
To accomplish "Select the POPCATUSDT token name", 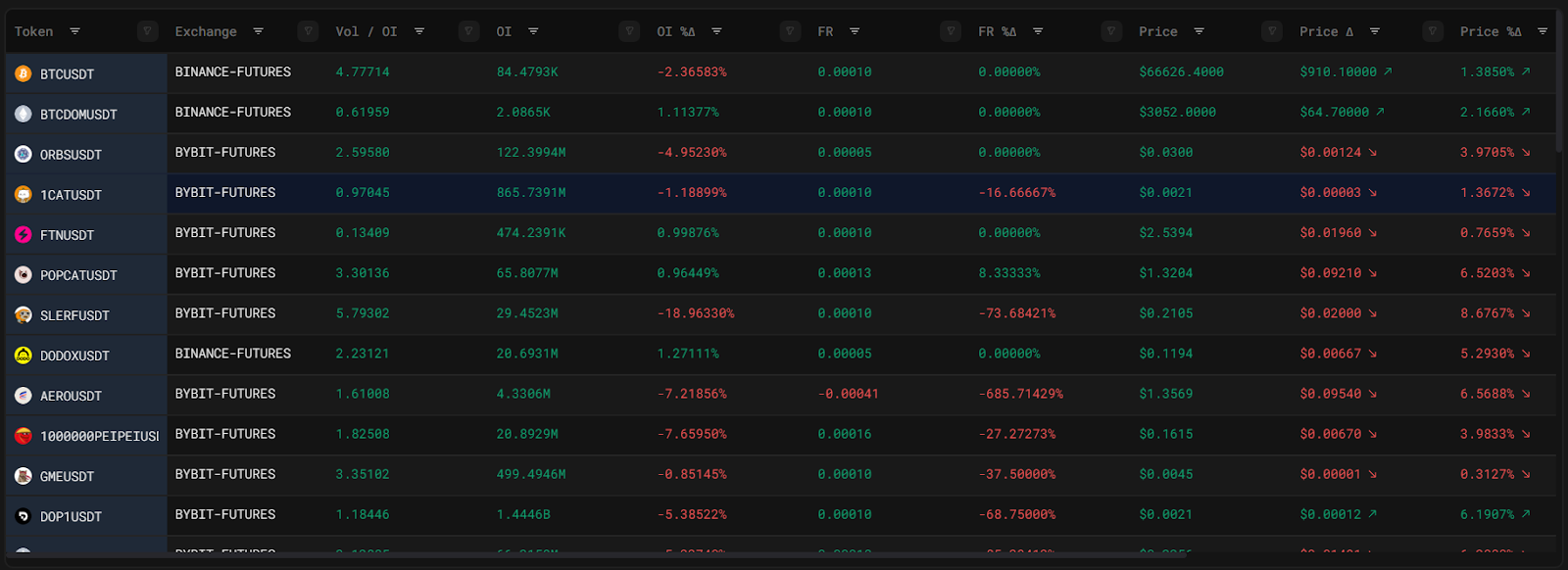I will tap(78, 275).
